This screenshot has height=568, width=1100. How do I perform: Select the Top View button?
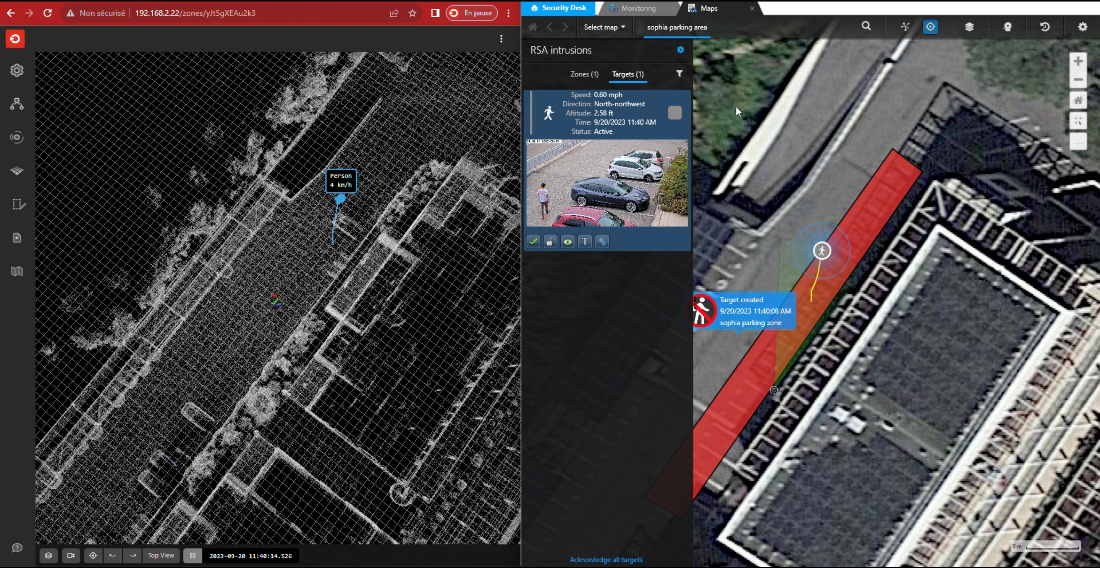pyautogui.click(x=161, y=555)
